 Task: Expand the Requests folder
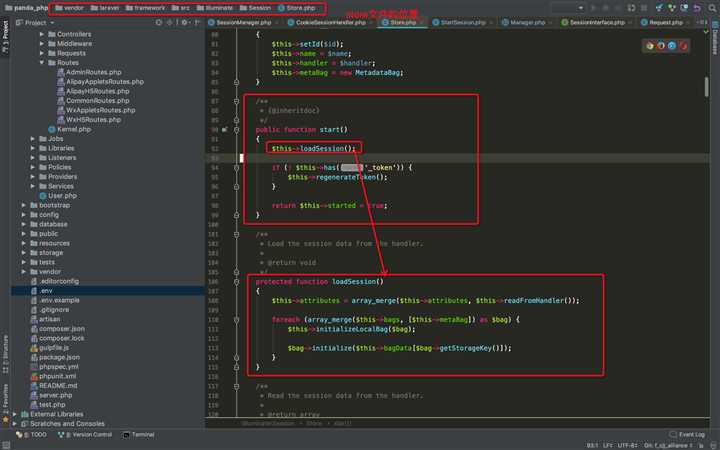(x=42, y=53)
